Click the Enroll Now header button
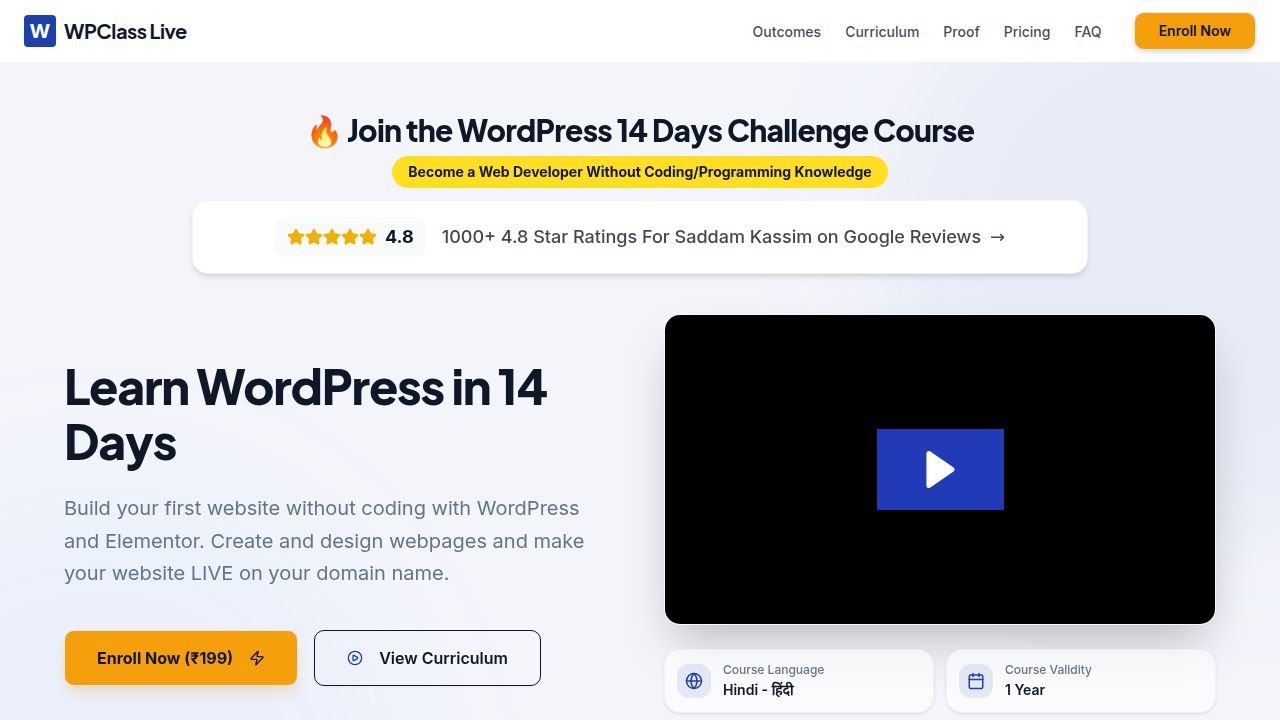1280x720 pixels. 1195,31
